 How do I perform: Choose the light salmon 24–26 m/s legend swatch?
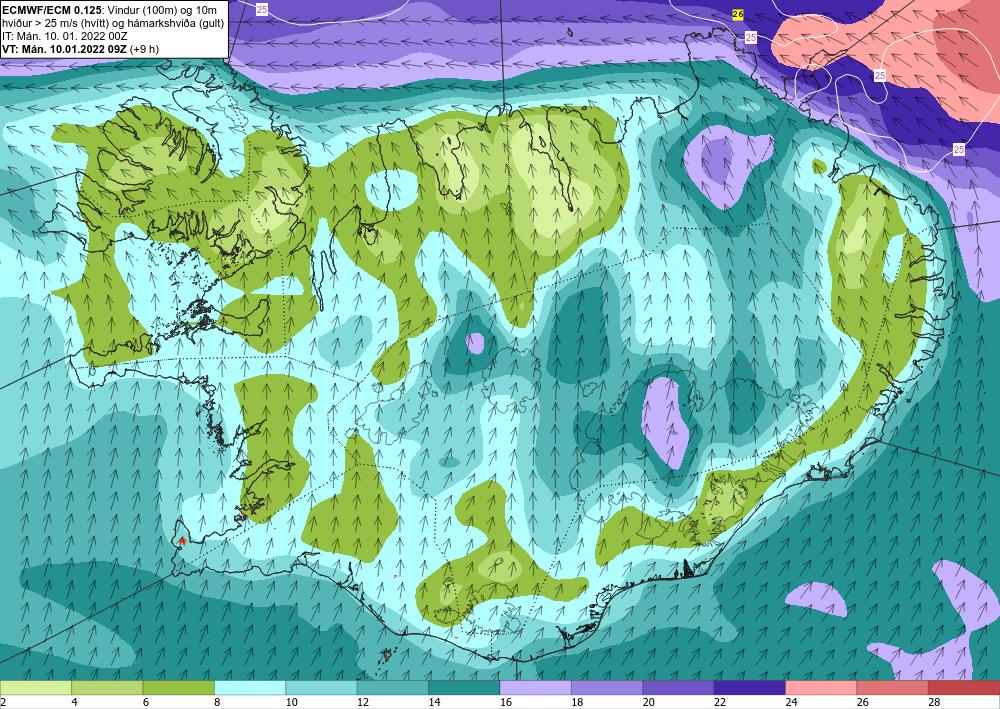pyautogui.click(x=821, y=688)
